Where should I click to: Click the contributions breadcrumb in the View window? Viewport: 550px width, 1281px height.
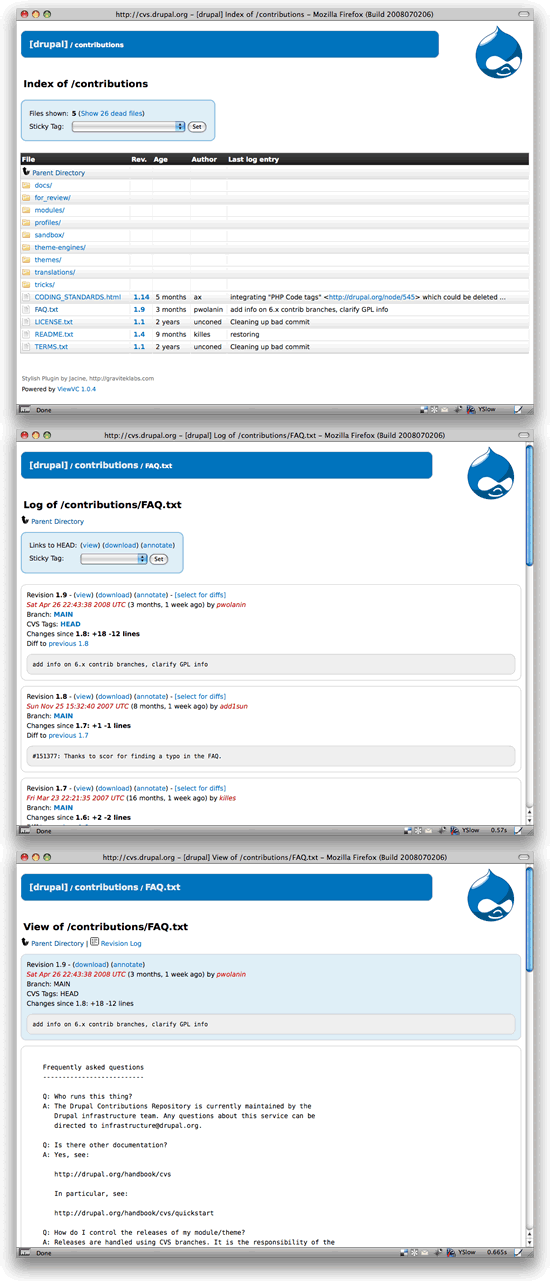(x=107, y=887)
